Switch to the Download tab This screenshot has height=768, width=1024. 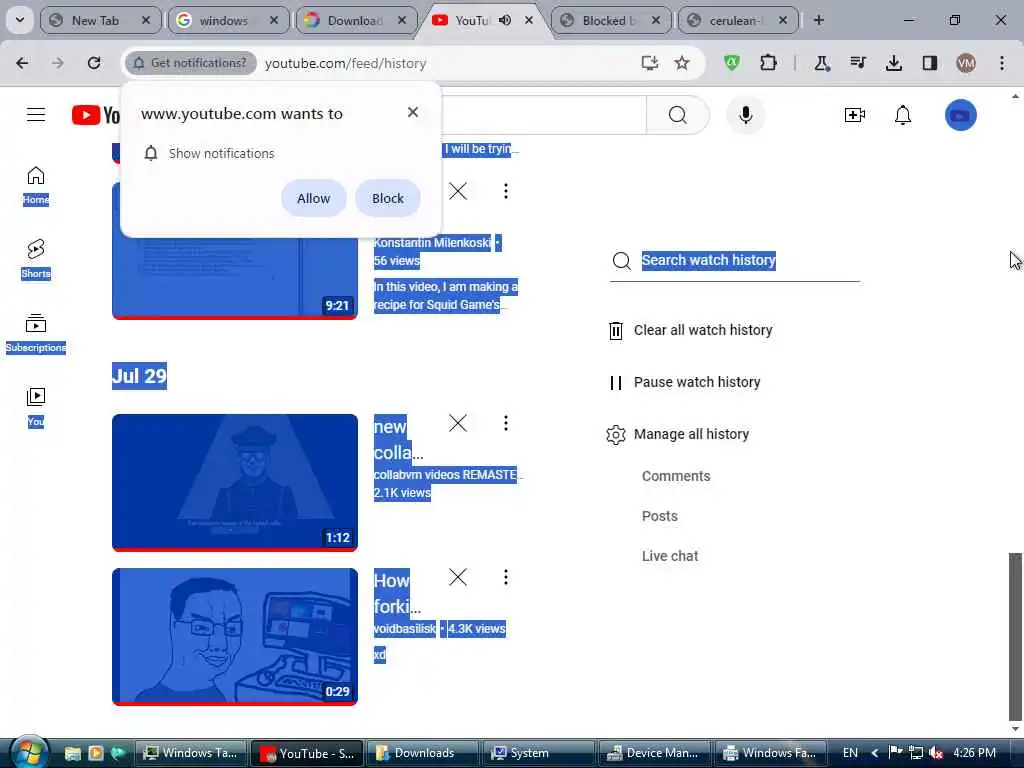tap(357, 20)
